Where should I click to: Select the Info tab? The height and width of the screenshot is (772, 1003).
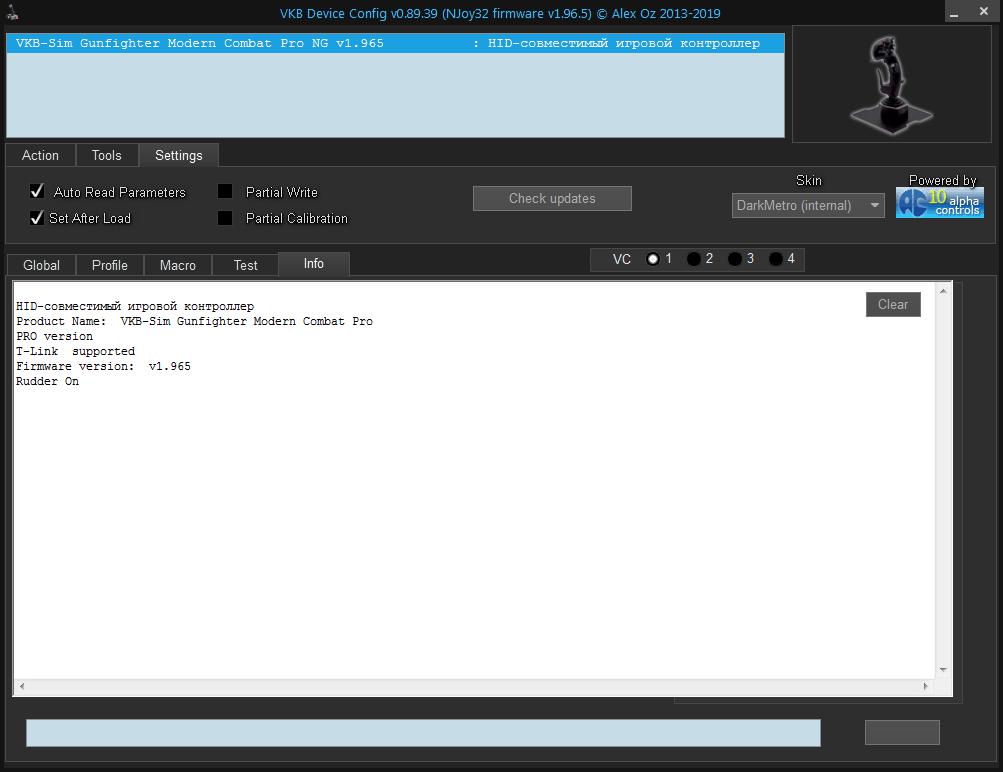click(313, 264)
